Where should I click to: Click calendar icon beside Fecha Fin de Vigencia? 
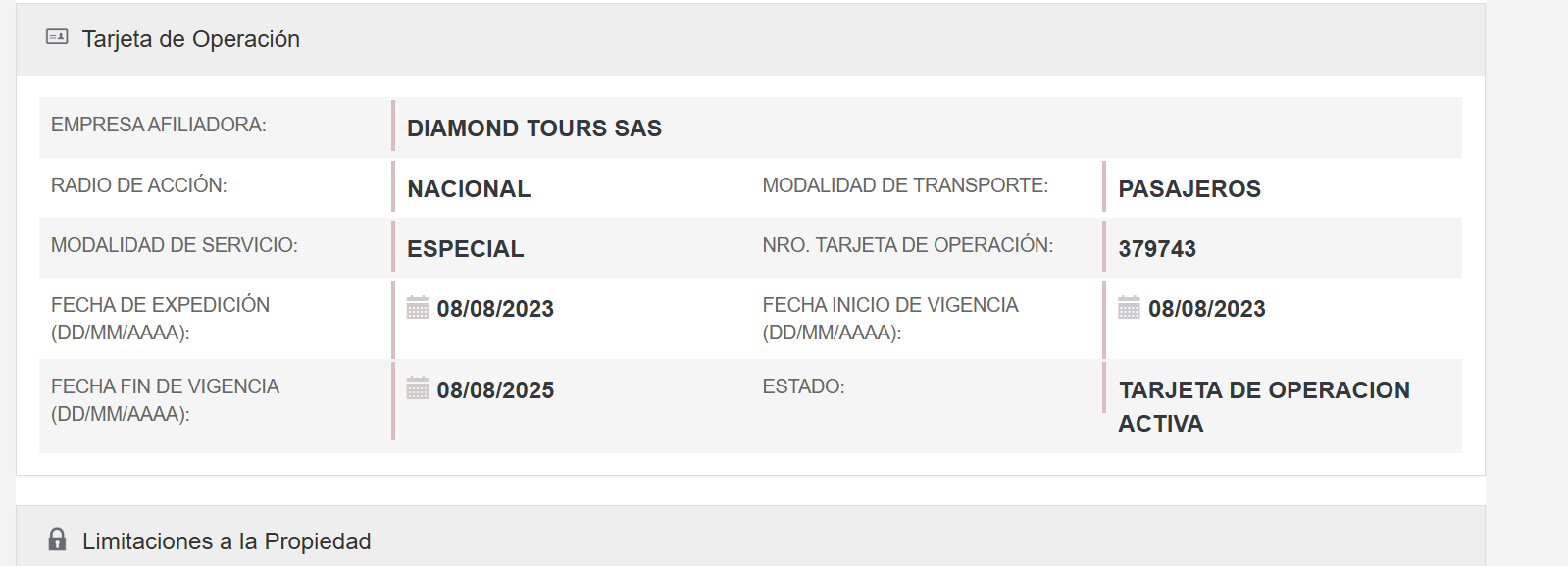[418, 388]
